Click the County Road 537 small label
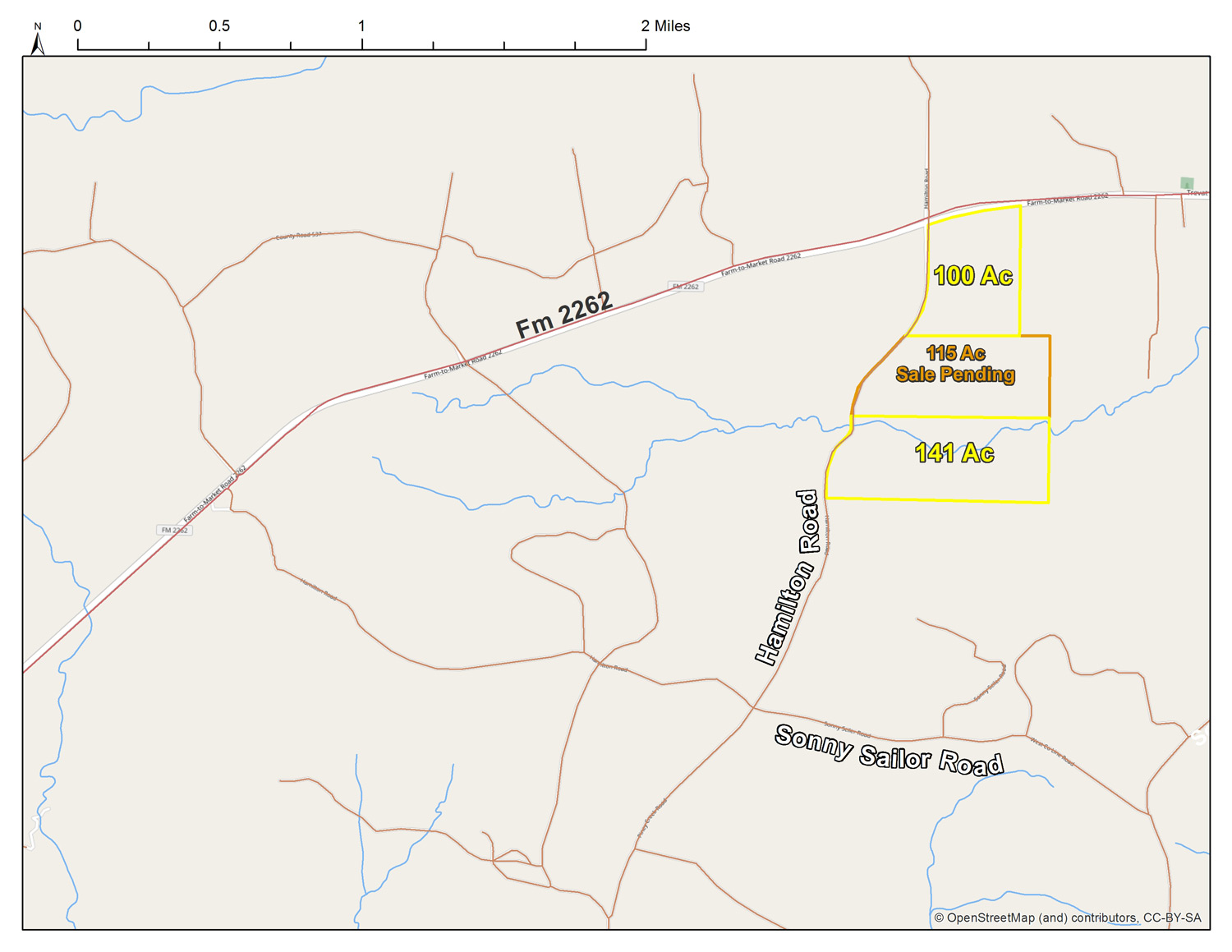 pyautogui.click(x=298, y=236)
